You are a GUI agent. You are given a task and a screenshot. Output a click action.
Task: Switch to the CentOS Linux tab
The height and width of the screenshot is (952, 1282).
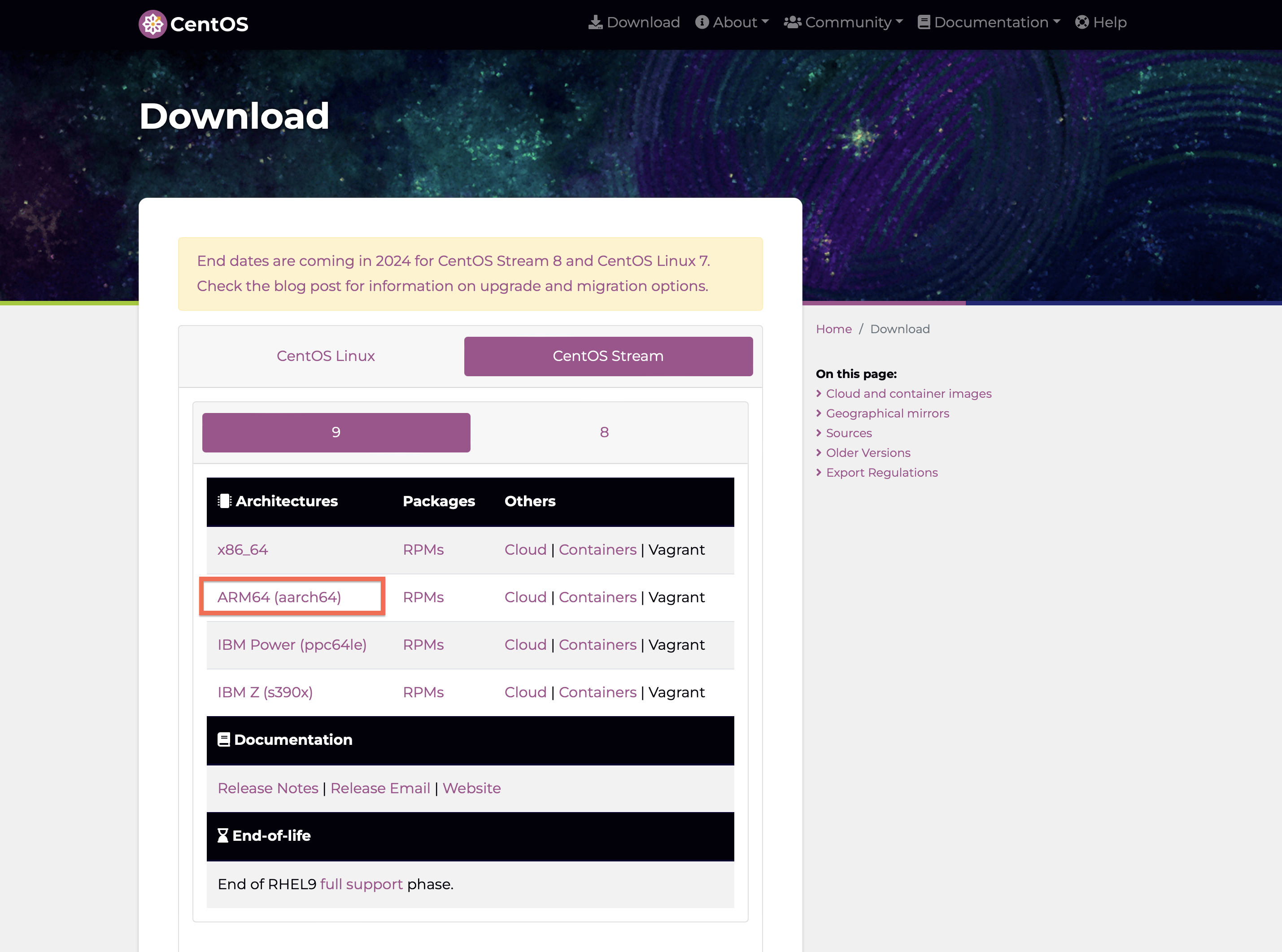(326, 356)
